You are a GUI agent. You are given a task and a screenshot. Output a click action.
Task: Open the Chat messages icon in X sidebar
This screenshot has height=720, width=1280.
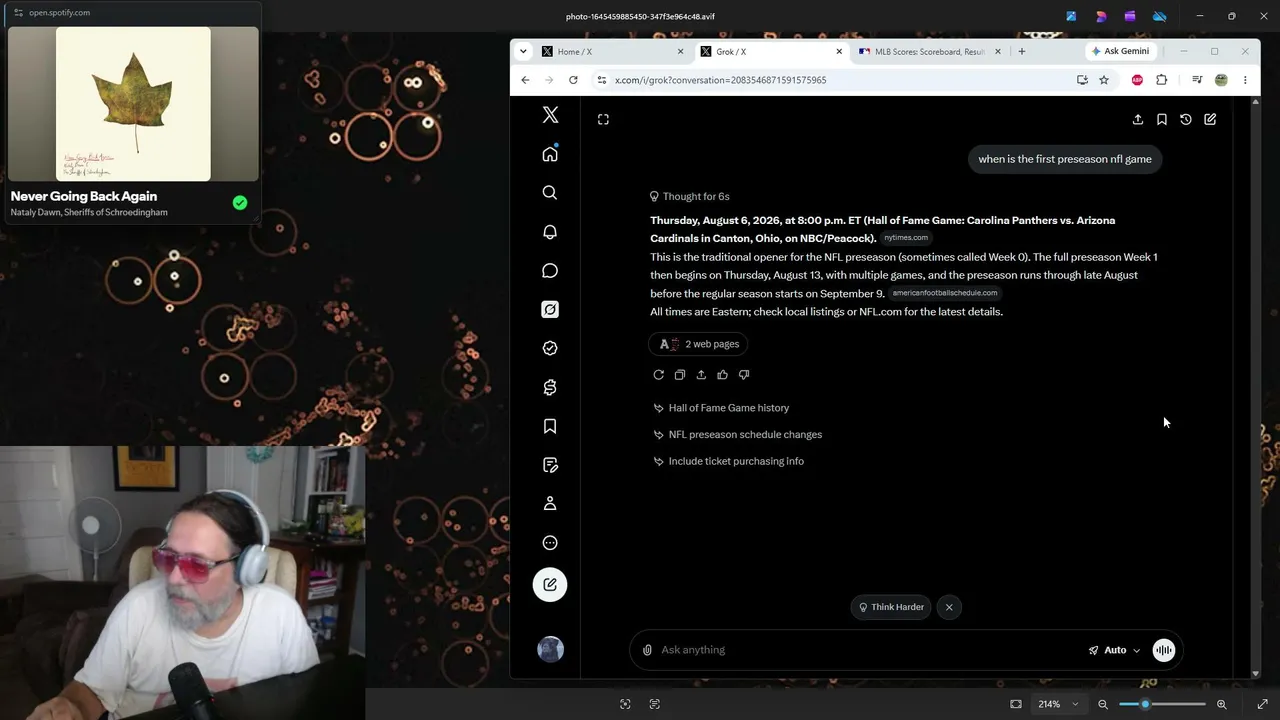[550, 270]
